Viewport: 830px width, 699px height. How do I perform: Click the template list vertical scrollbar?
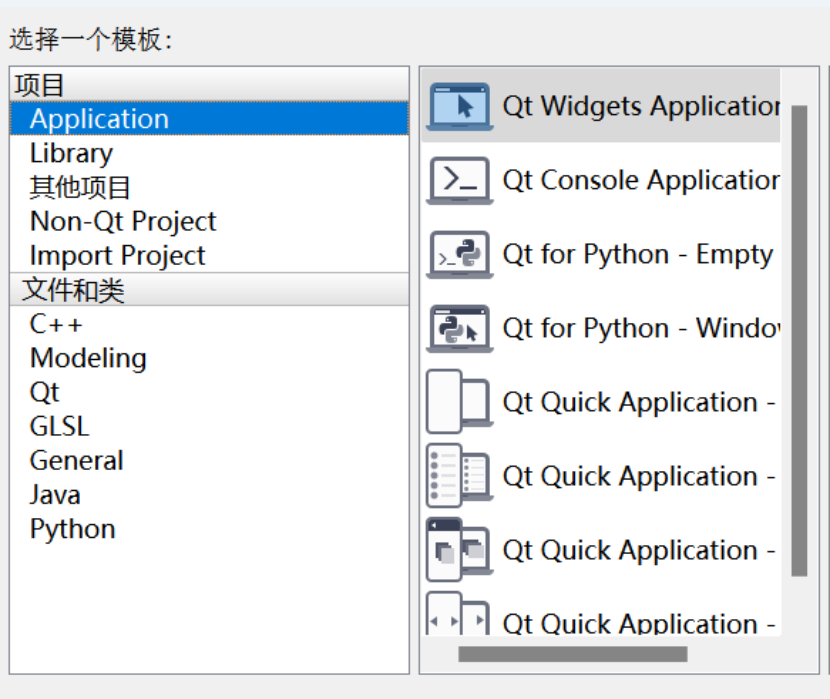click(799, 341)
